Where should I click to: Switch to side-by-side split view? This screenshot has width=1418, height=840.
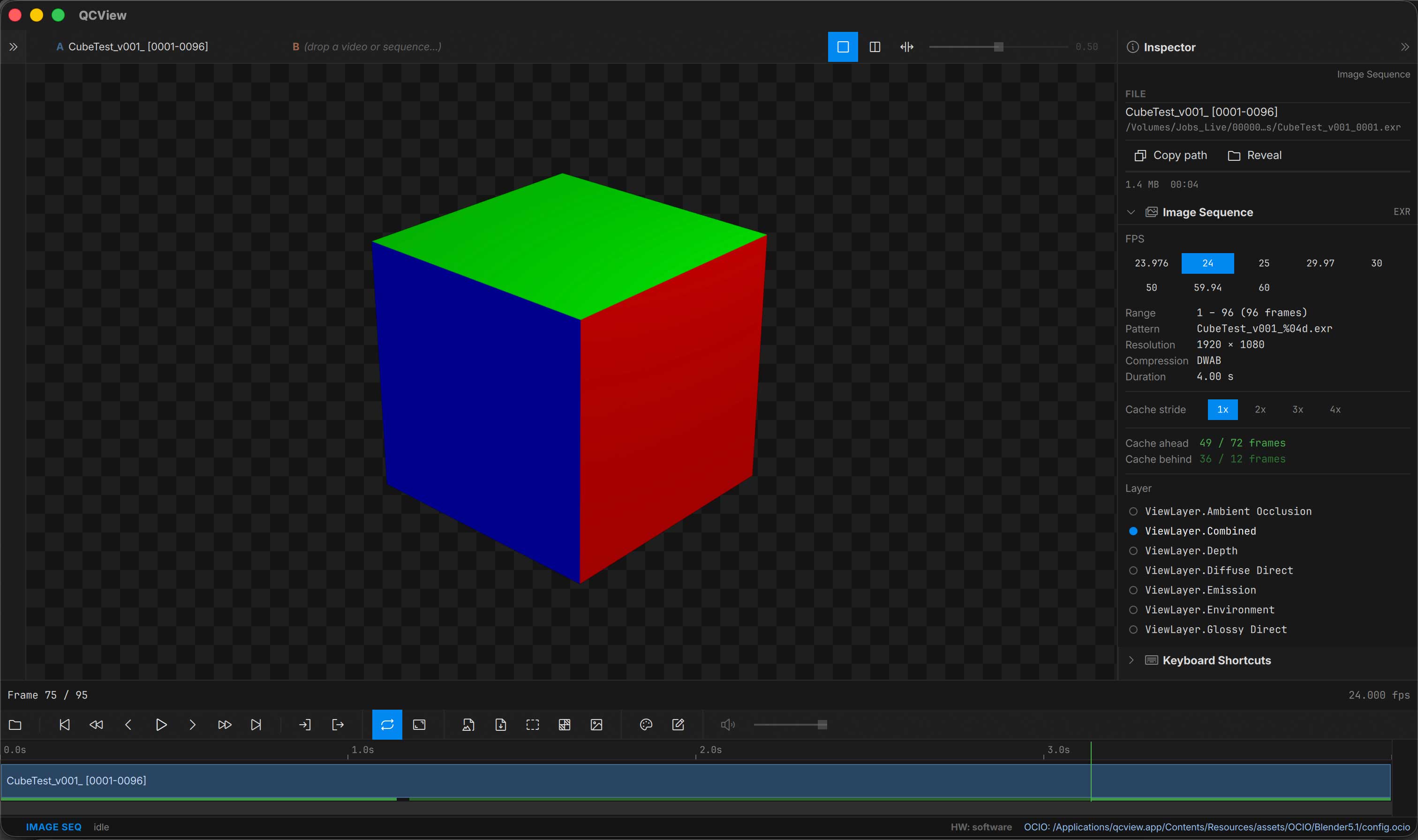[x=875, y=47]
